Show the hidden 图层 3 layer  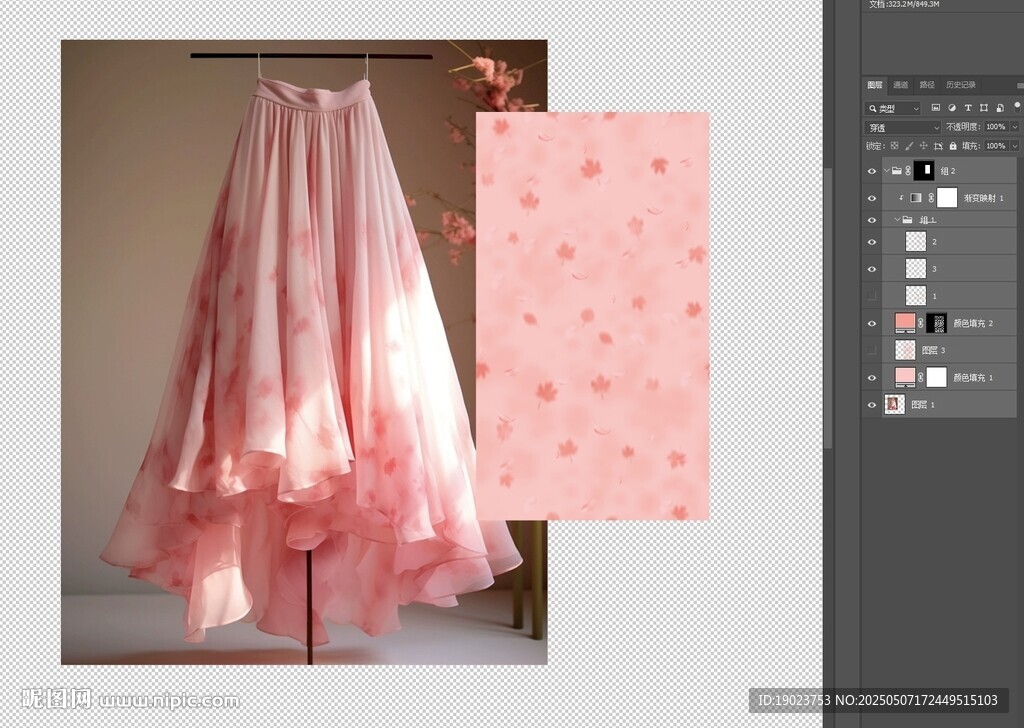pyautogui.click(x=872, y=350)
